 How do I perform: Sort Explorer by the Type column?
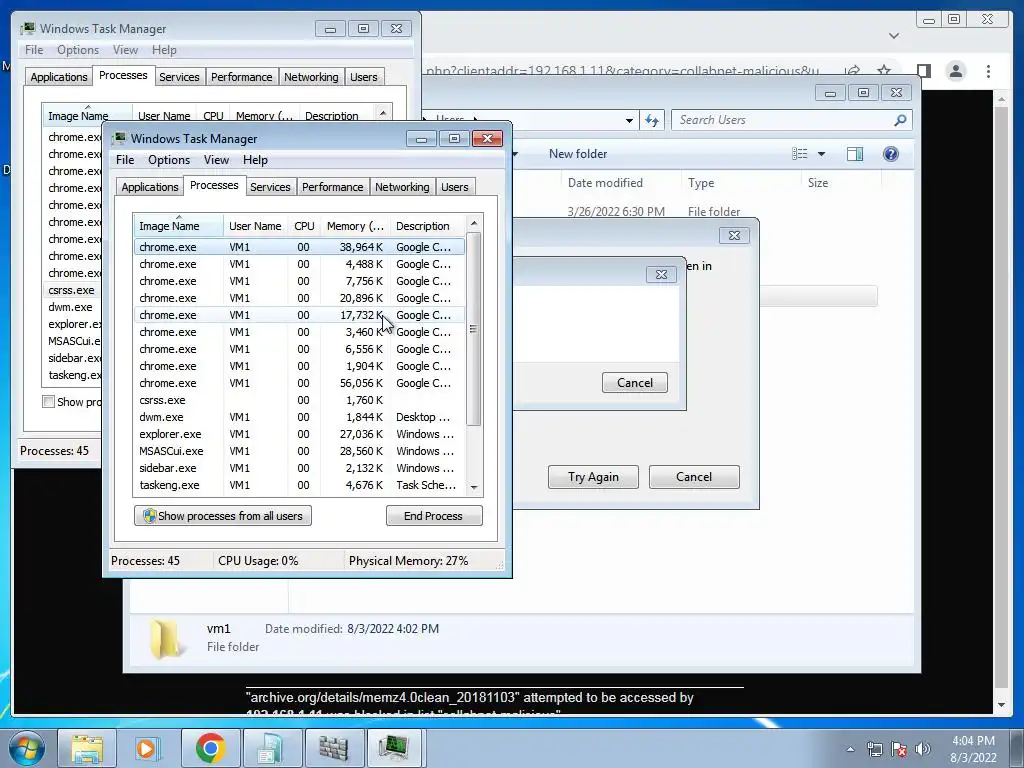tap(701, 183)
